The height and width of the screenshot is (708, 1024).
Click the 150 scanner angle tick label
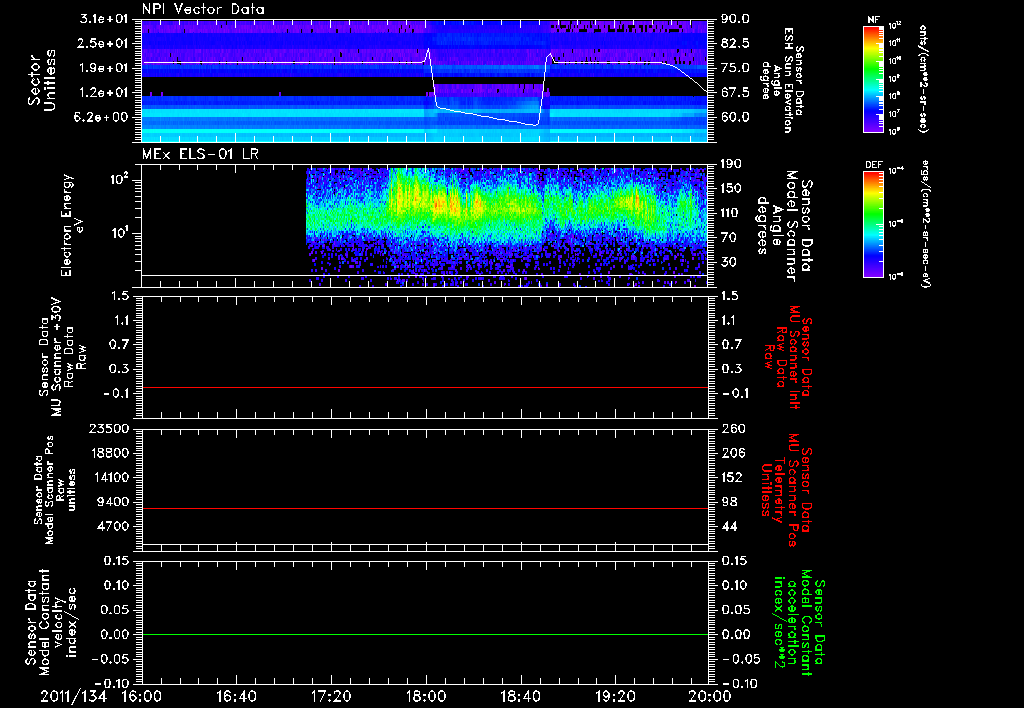pyautogui.click(x=732, y=188)
